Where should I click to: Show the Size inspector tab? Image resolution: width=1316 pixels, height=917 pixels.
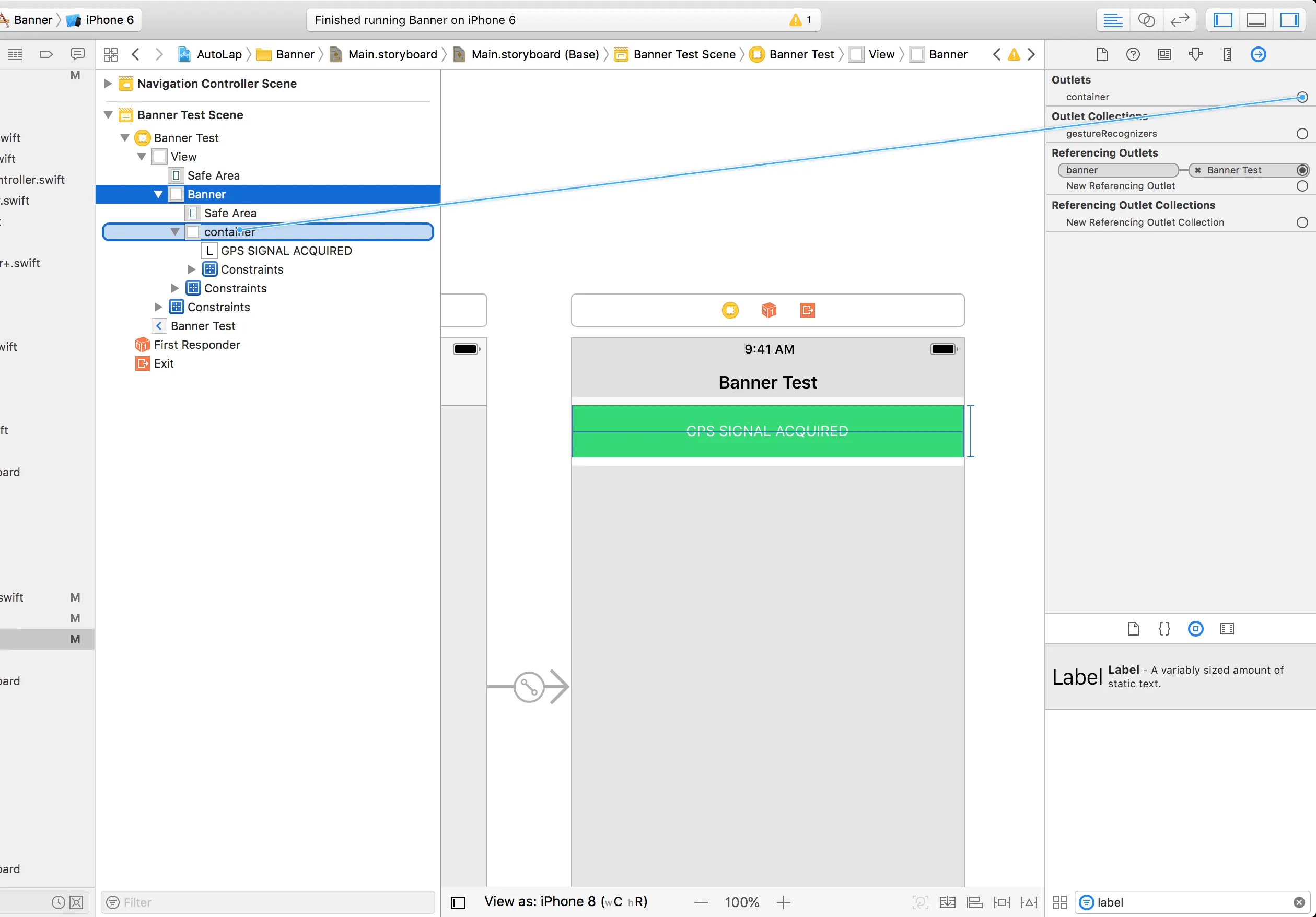(x=1227, y=54)
